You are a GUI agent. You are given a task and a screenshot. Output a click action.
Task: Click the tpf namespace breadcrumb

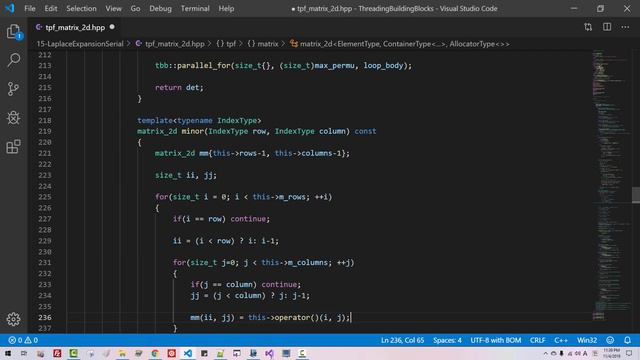(x=226, y=44)
